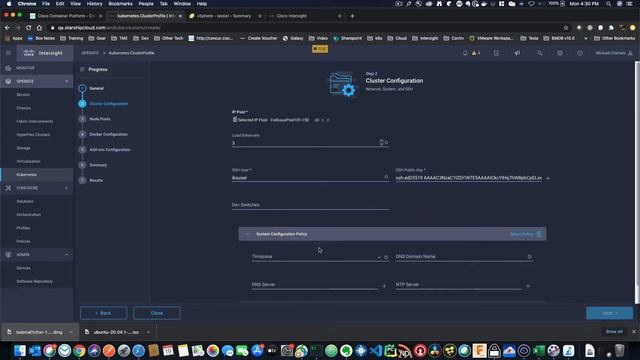Screen dimensions: 640x360
Task: Add an NTP Server with plus icon
Action: tap(528, 286)
